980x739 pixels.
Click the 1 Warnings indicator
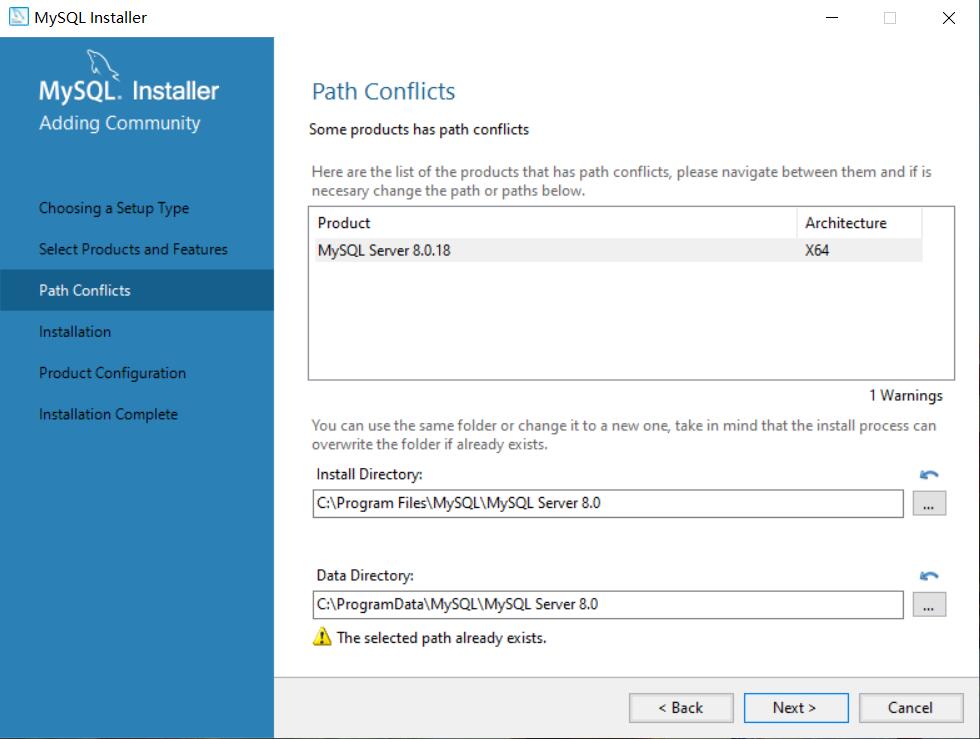(905, 395)
